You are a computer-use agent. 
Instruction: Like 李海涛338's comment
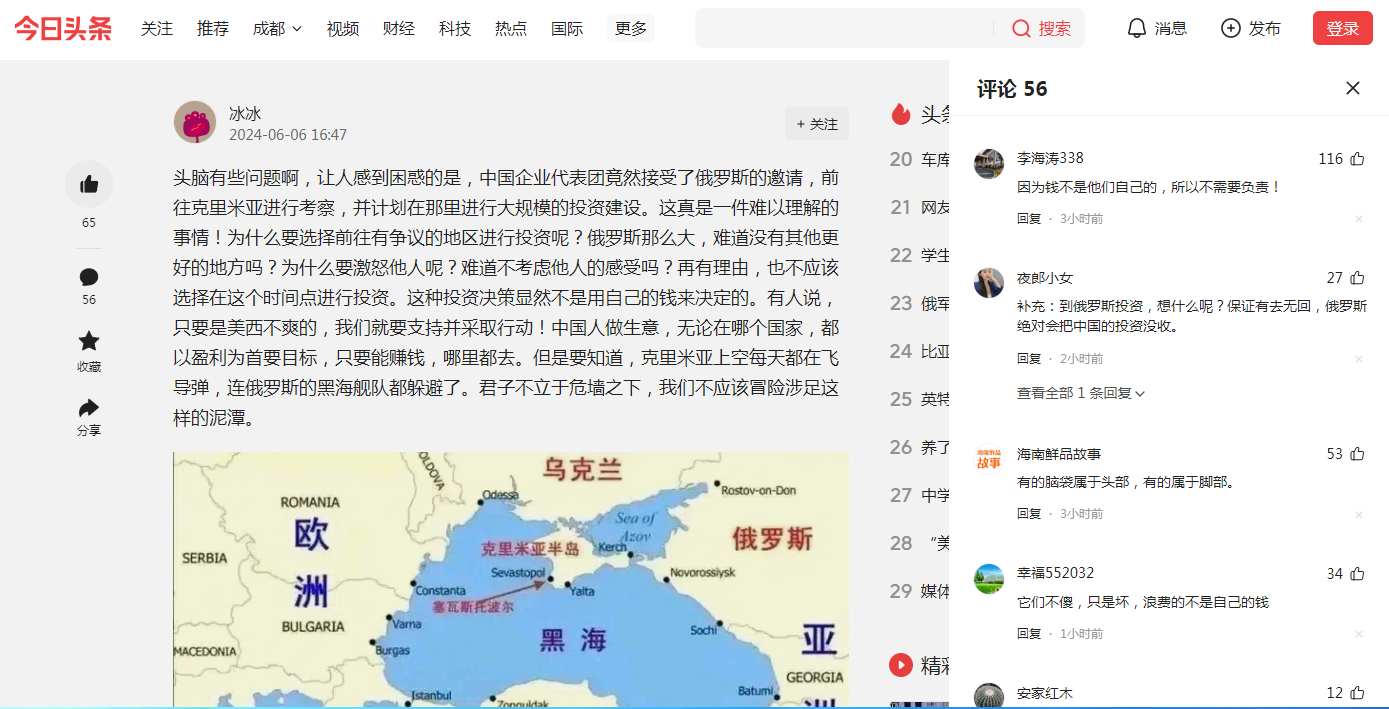point(1357,159)
